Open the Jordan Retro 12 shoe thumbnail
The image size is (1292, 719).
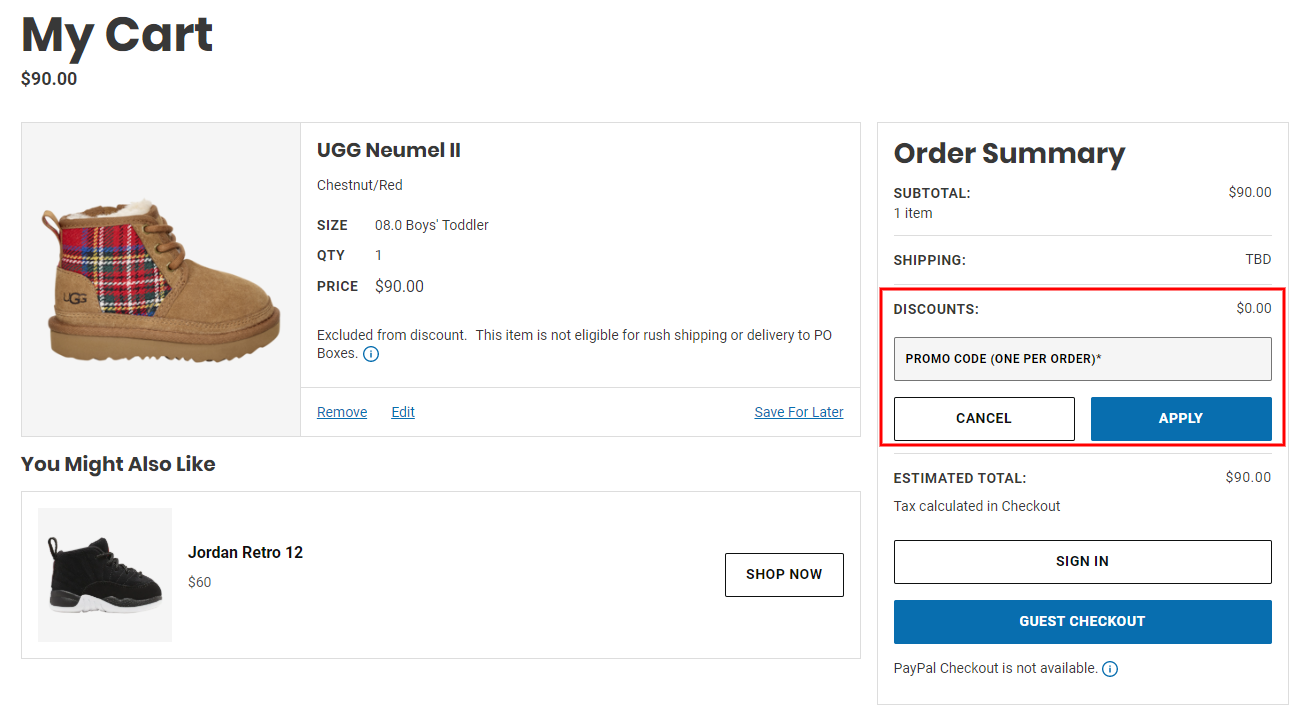[x=105, y=575]
